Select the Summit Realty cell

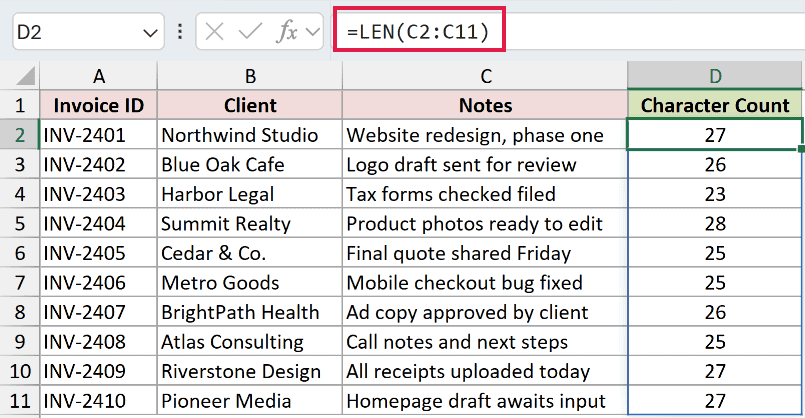tap(250, 223)
